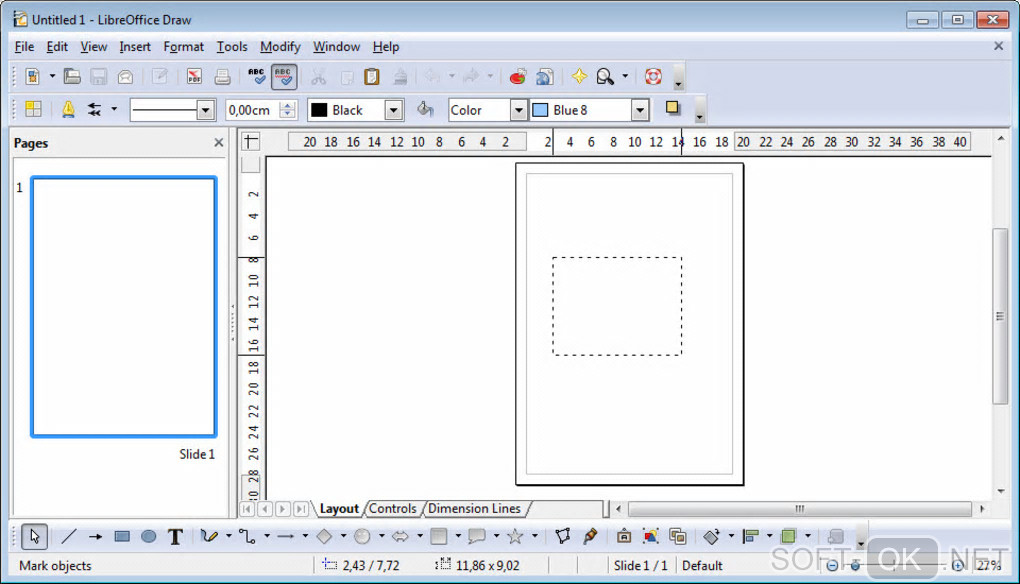1020x584 pixels.
Task: Click the line width input field
Action: 253,110
